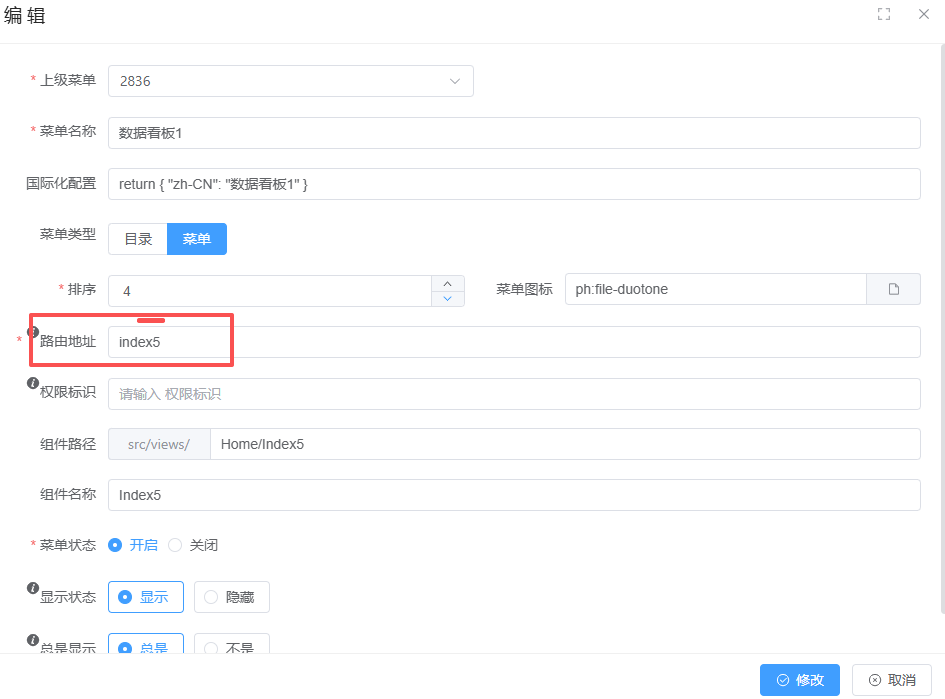The width and height of the screenshot is (945, 699).
Task: Click the 修改 submit button
Action: point(799,680)
